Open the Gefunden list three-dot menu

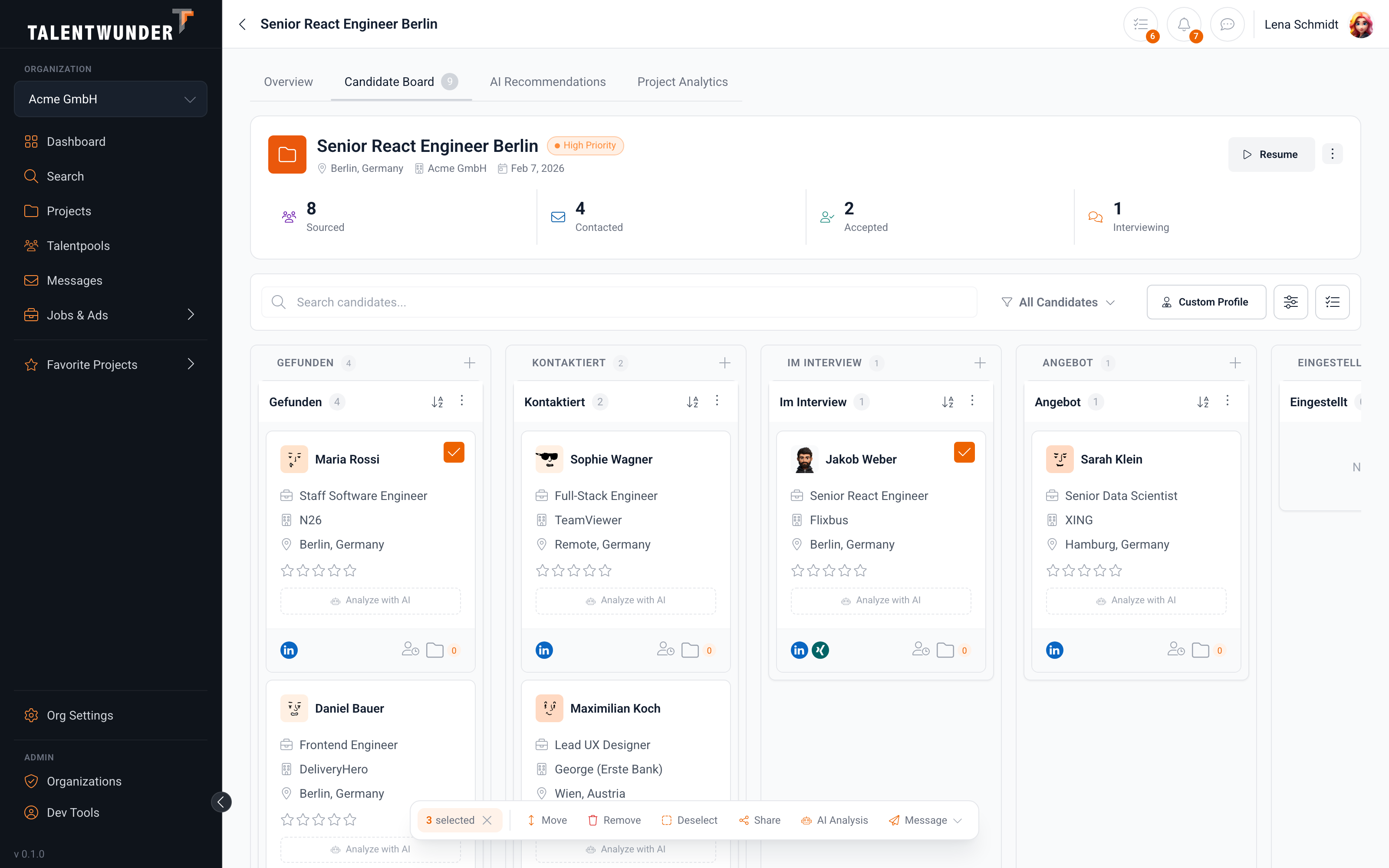click(462, 401)
